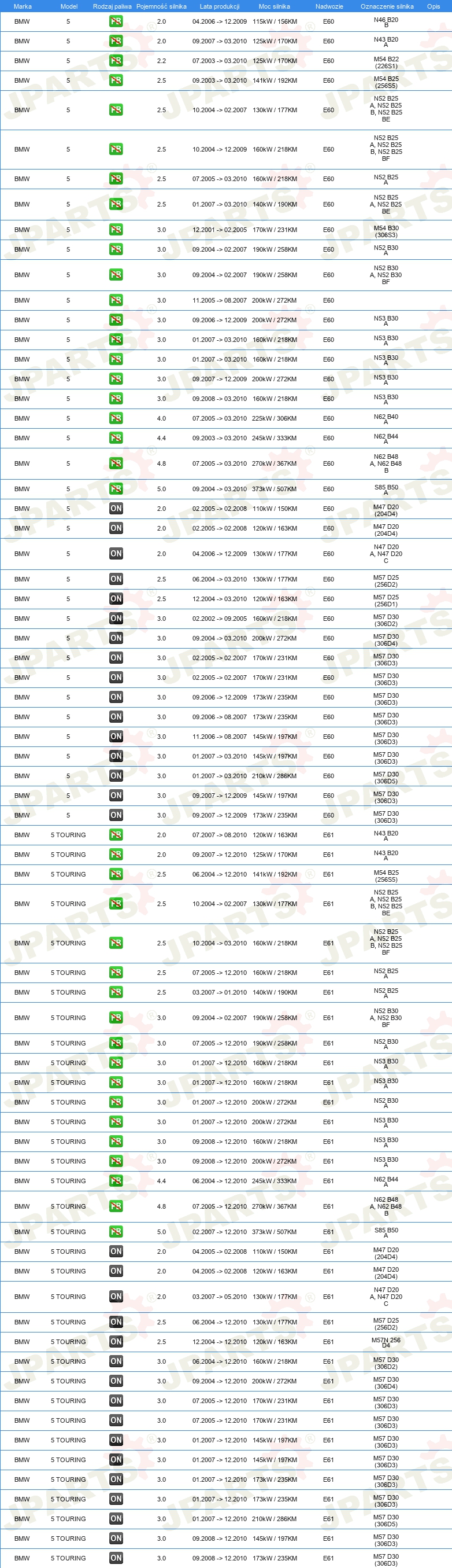
Task: Click the 03.2007 -> 05.2010 production years cell
Action: [x=220, y=1297]
